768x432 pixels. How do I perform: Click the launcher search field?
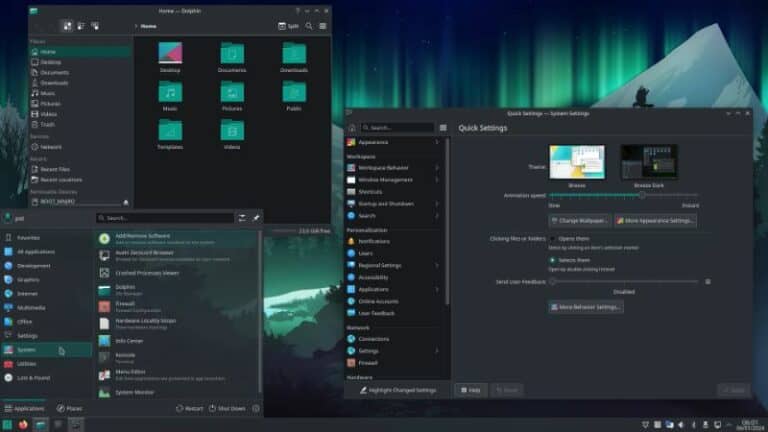point(165,218)
